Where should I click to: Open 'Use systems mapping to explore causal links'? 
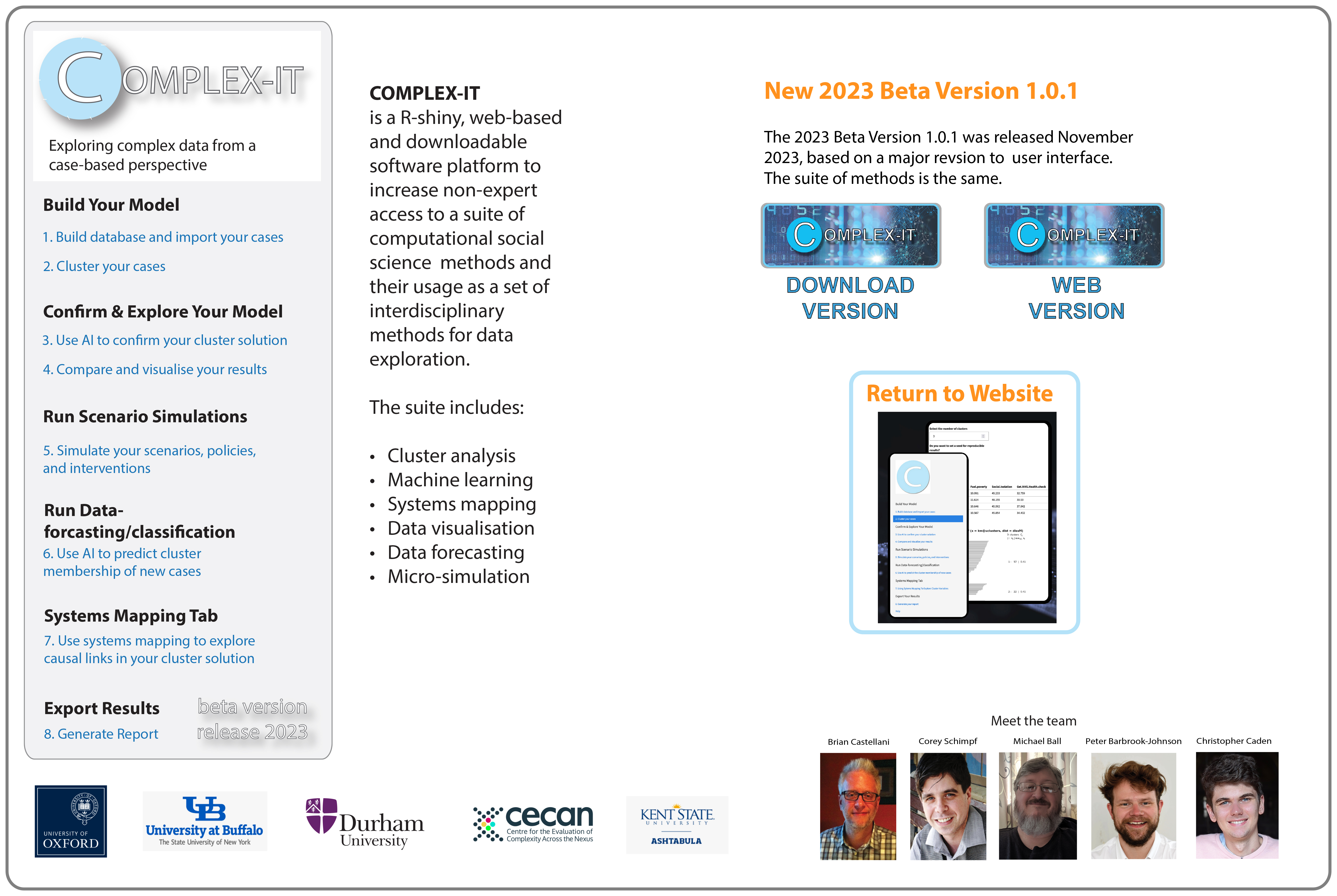click(x=150, y=650)
